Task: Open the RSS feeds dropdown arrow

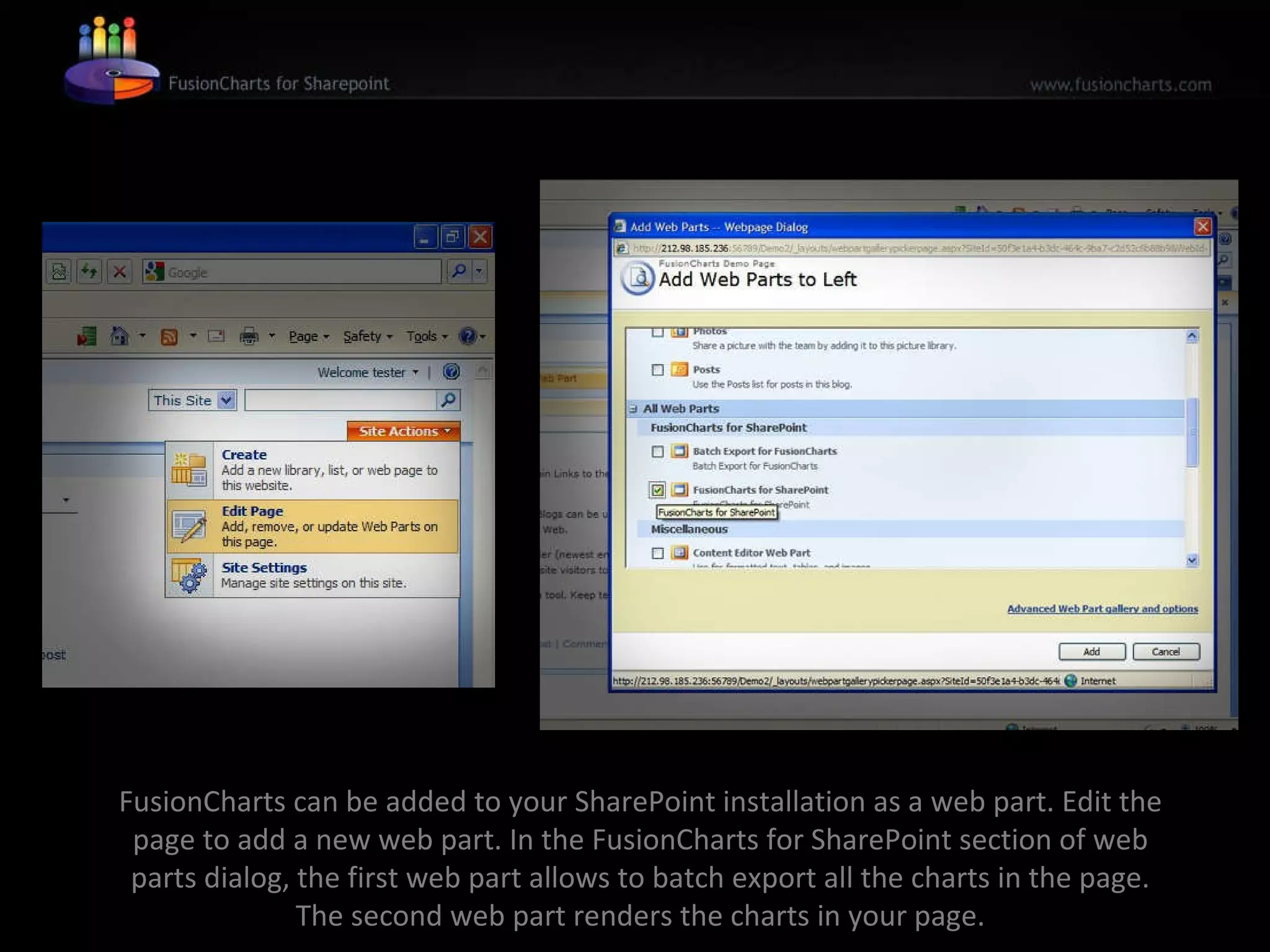Action: 193,336
